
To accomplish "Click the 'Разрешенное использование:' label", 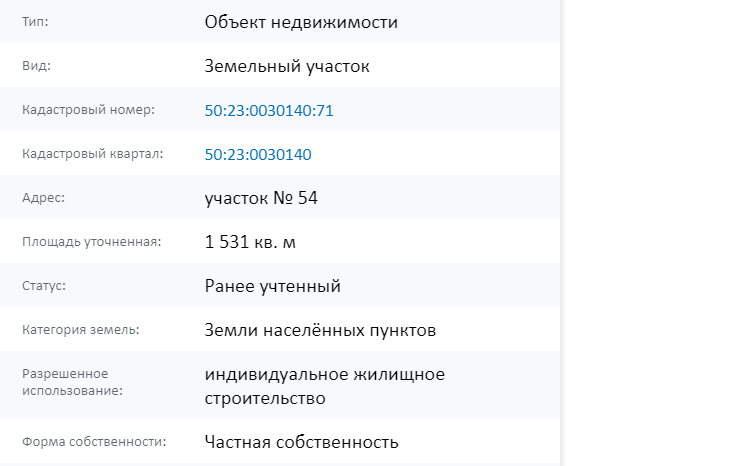I will click(72, 382).
